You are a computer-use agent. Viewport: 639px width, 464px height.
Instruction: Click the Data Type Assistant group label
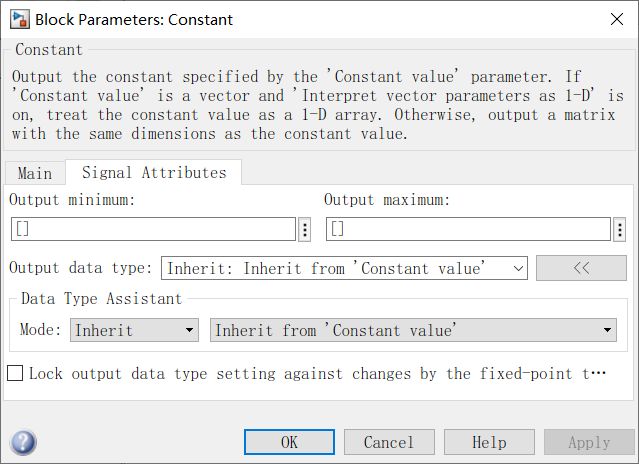(x=102, y=298)
